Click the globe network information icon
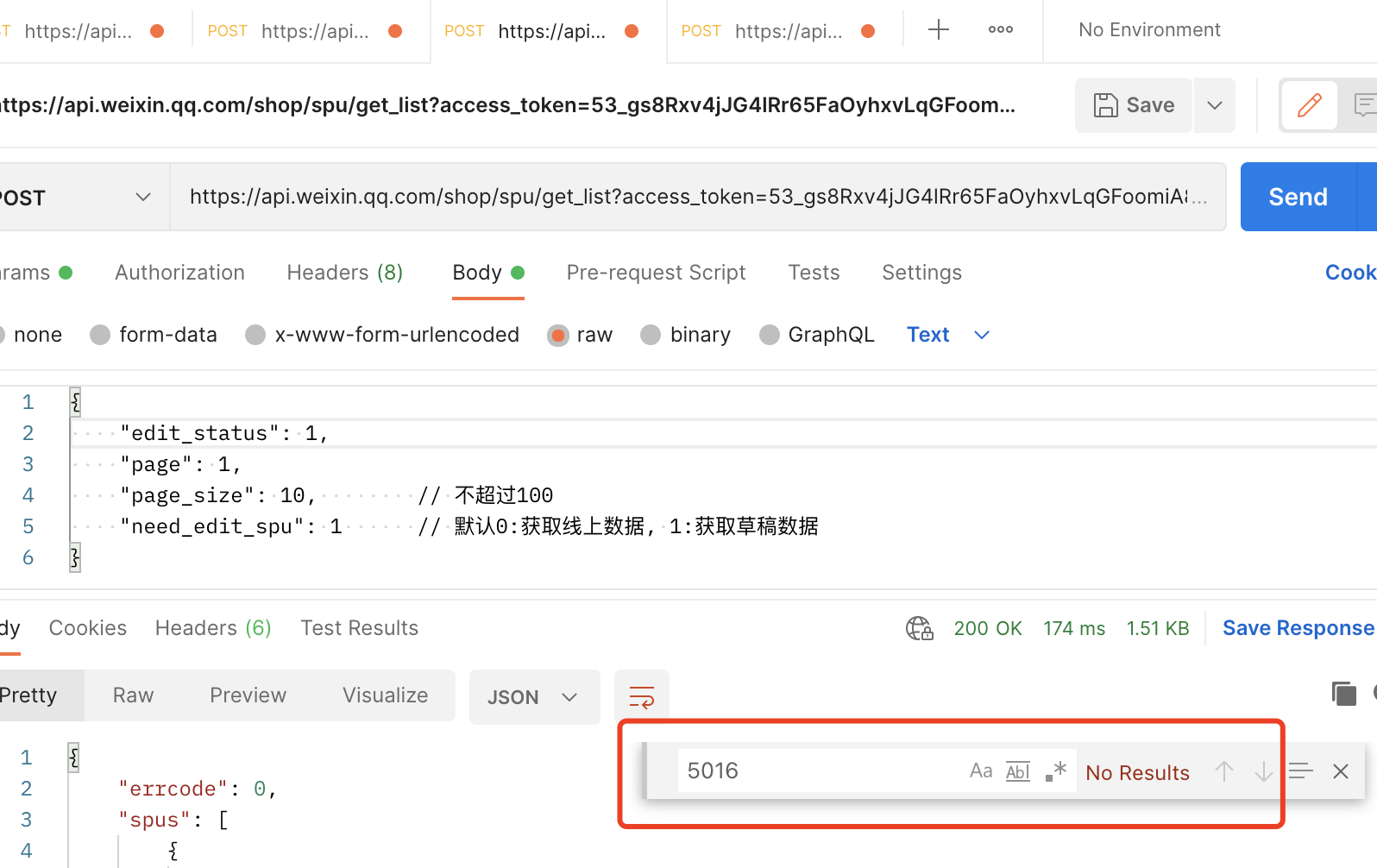Screen dimensions: 1377x868 pos(920,628)
